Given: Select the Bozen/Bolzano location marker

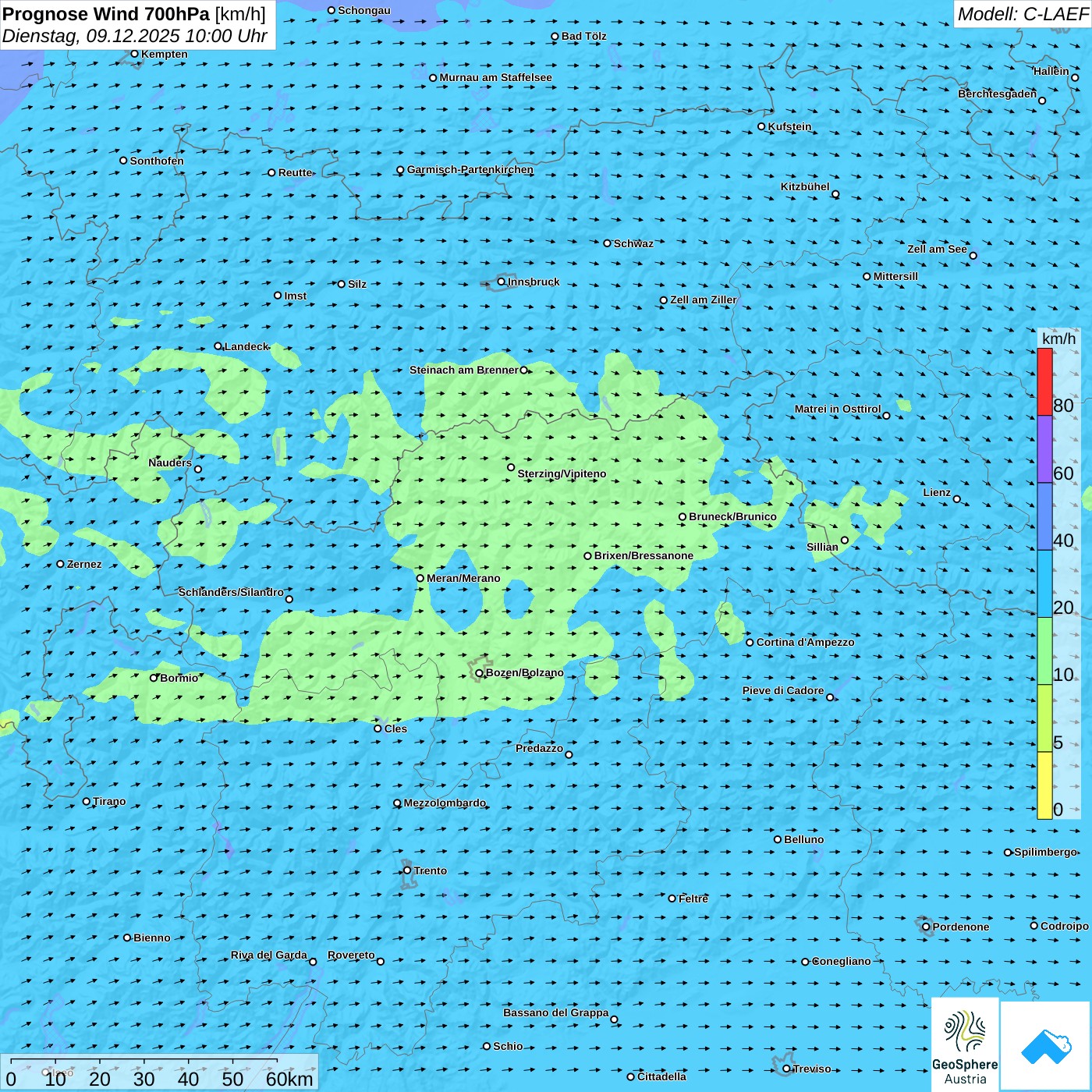Looking at the screenshot, I should tap(480, 673).
